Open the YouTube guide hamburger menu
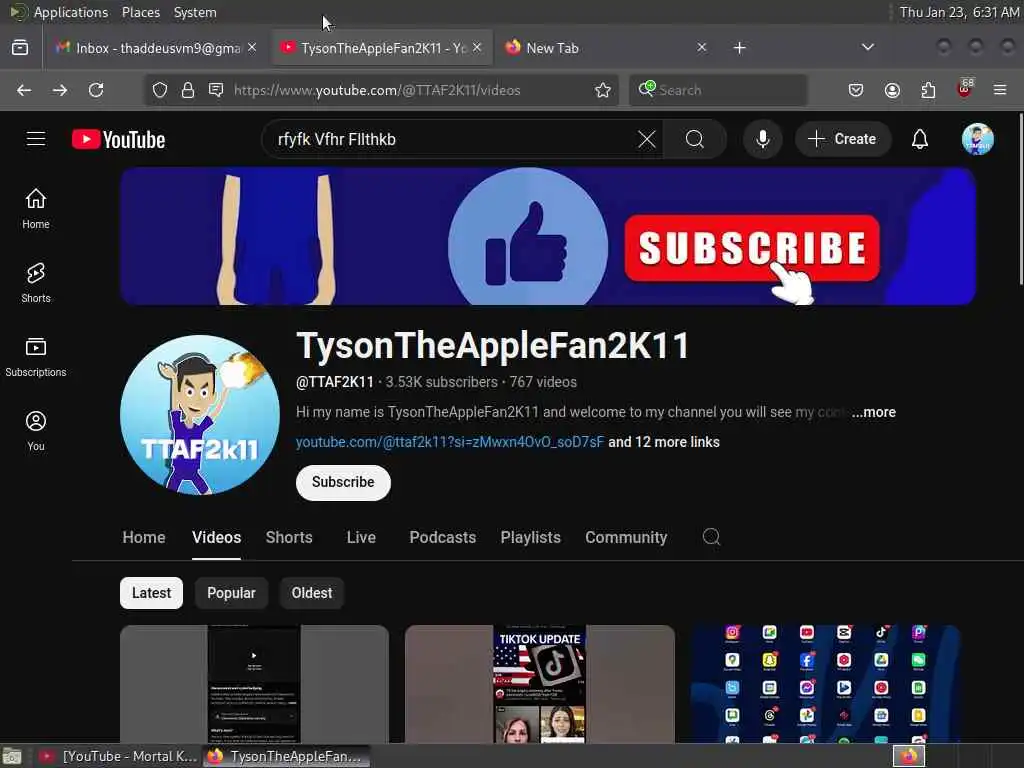This screenshot has width=1024, height=768. coord(36,139)
